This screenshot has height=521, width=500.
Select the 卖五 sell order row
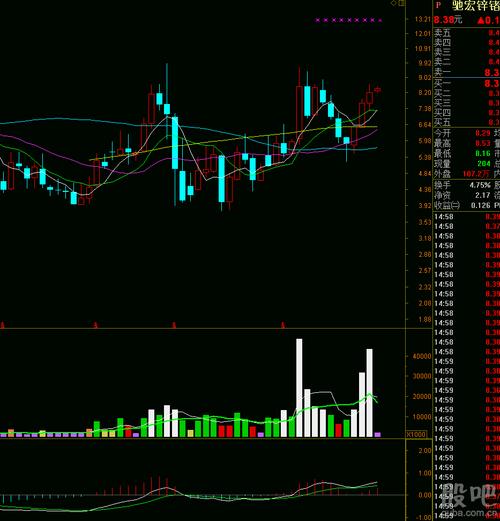pos(467,33)
